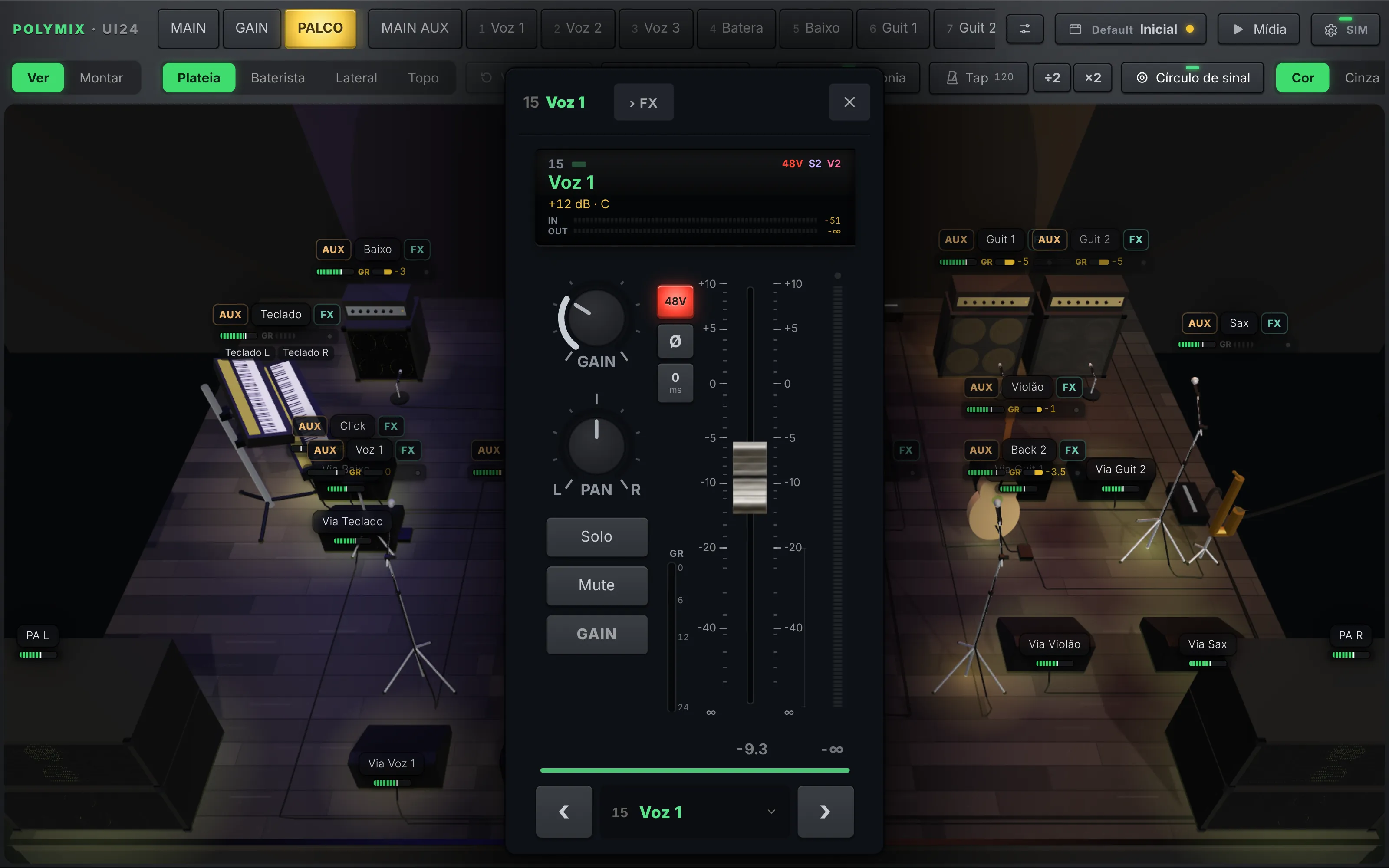Toggle Círculo de sinal display
This screenshot has height=868, width=1389.
coord(1193,78)
